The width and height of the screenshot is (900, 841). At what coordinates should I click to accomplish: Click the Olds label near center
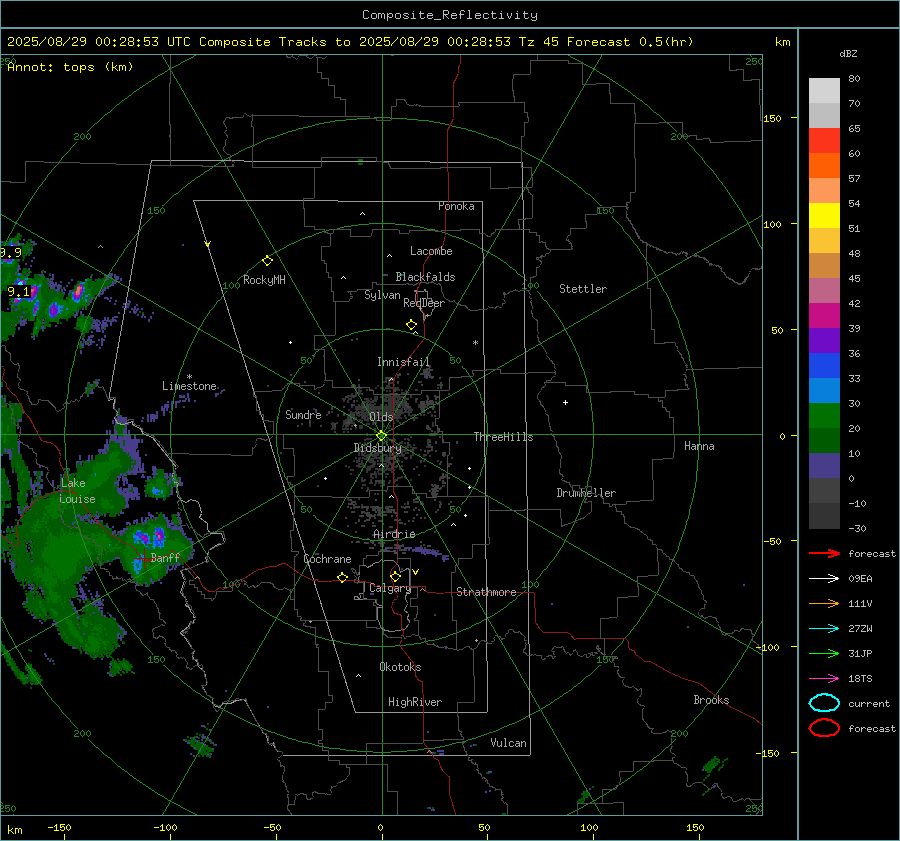click(381, 417)
